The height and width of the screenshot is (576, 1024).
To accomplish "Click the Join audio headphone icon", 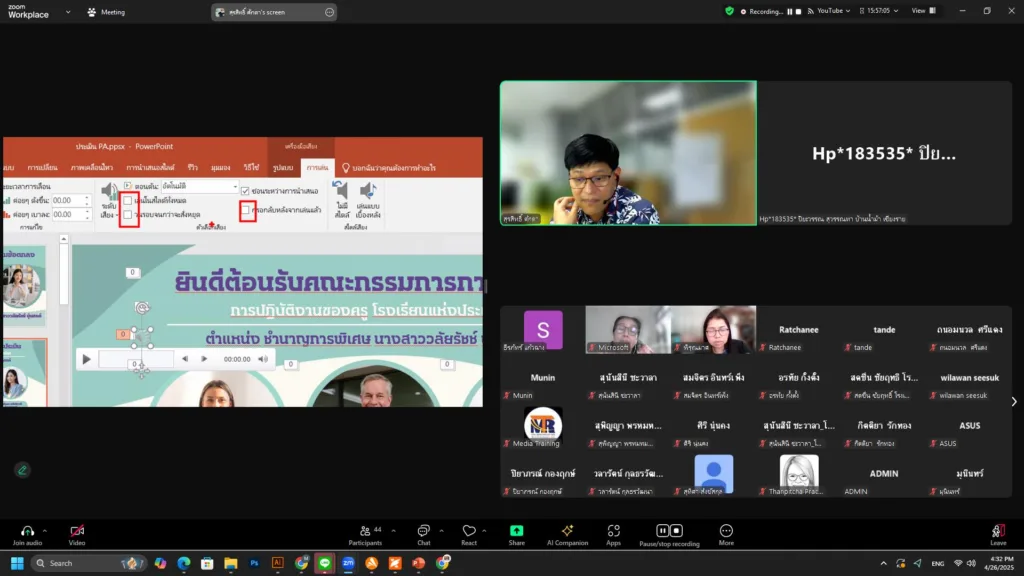I will 27,531.
